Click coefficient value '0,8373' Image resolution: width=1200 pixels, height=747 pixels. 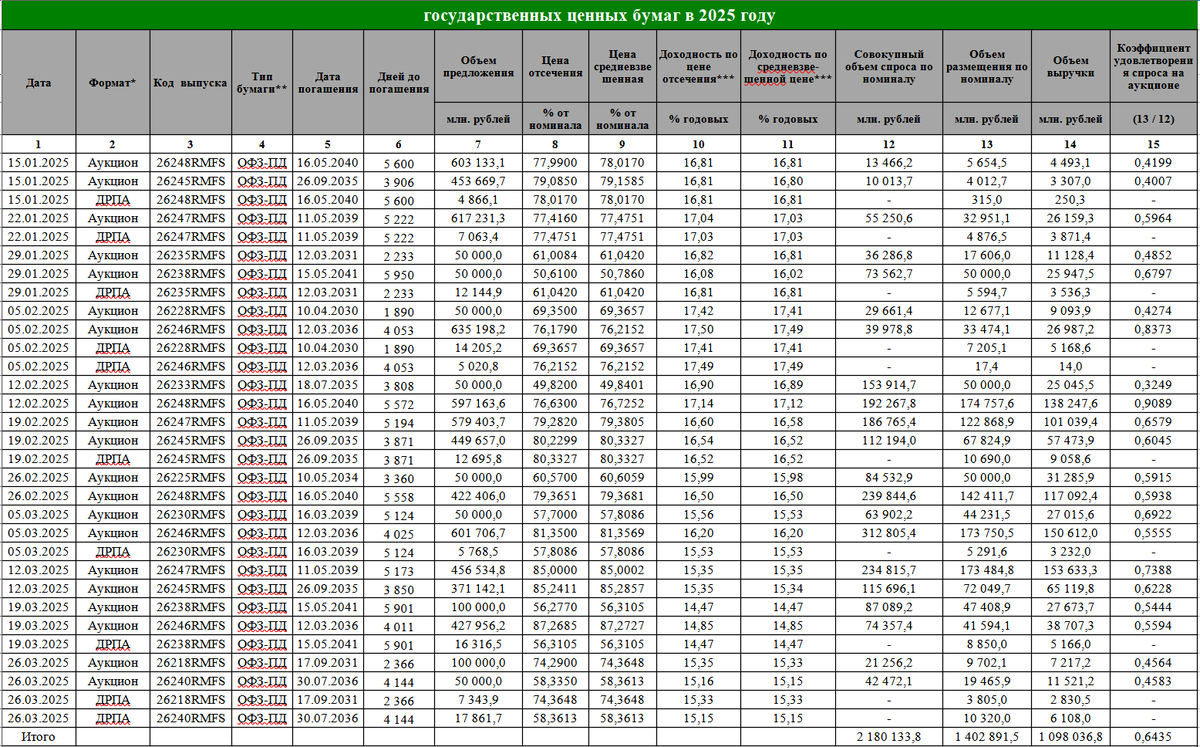pos(1154,329)
